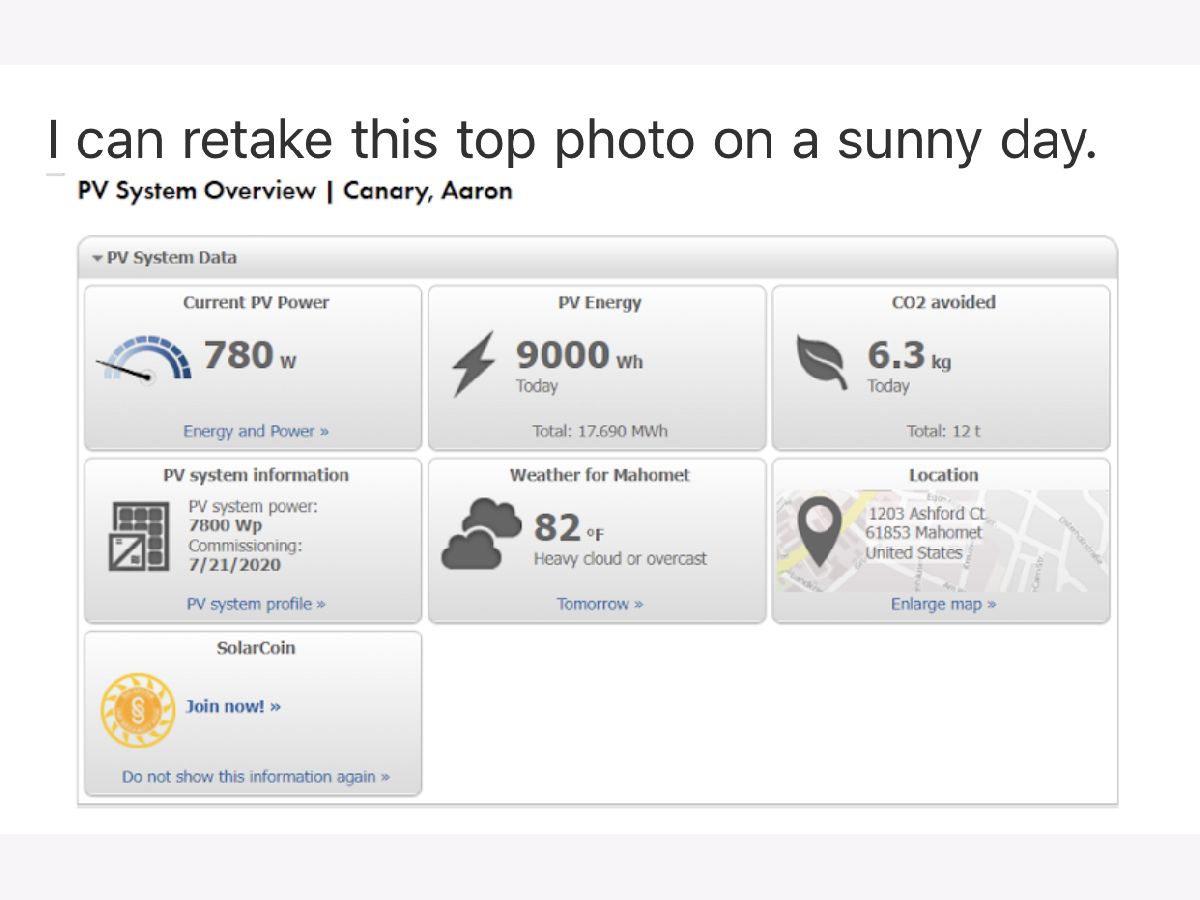Open the PV system profile link
The width and height of the screenshot is (1200, 900).
256,604
